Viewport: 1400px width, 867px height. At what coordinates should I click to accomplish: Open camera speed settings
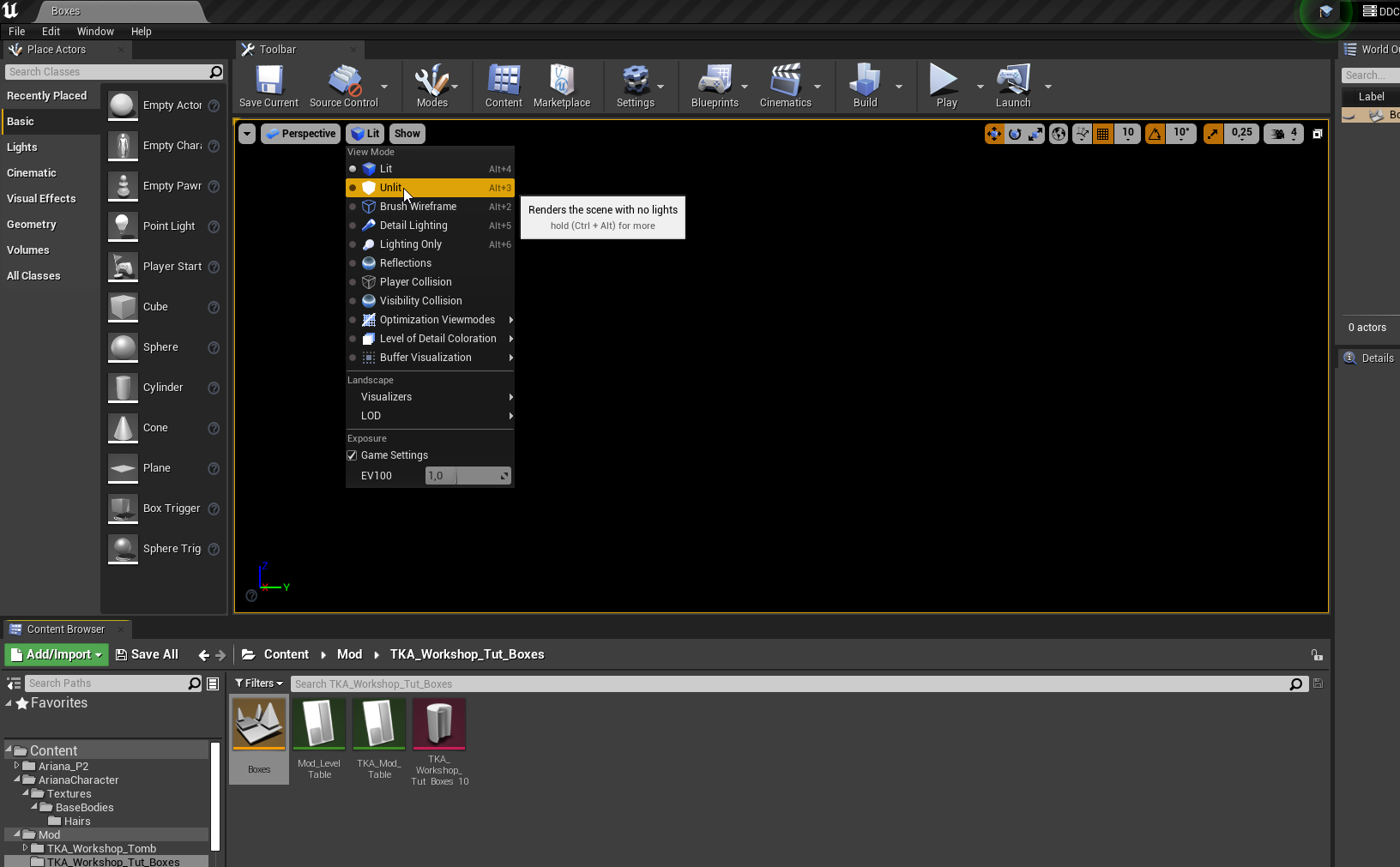1284,134
